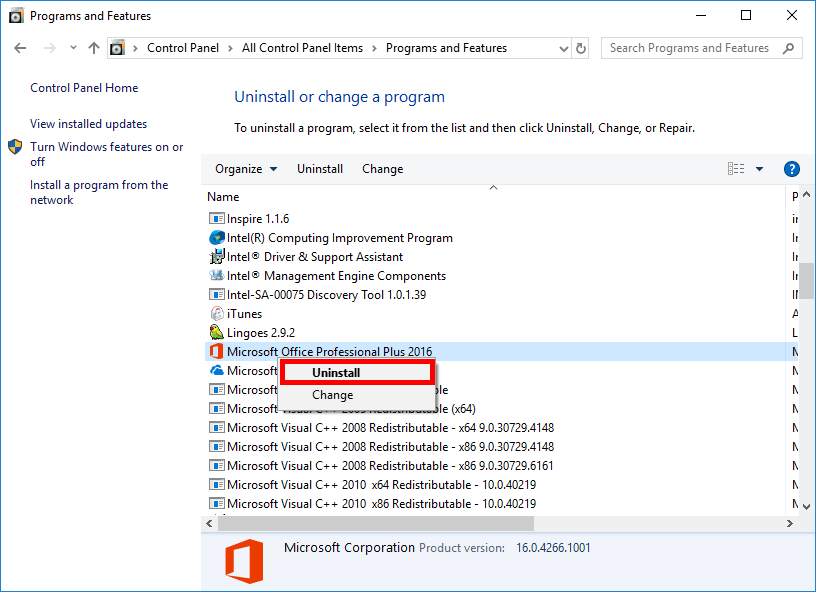Image resolution: width=816 pixels, height=592 pixels.
Task: Select Uninstall in the context menu
Action: click(x=358, y=372)
